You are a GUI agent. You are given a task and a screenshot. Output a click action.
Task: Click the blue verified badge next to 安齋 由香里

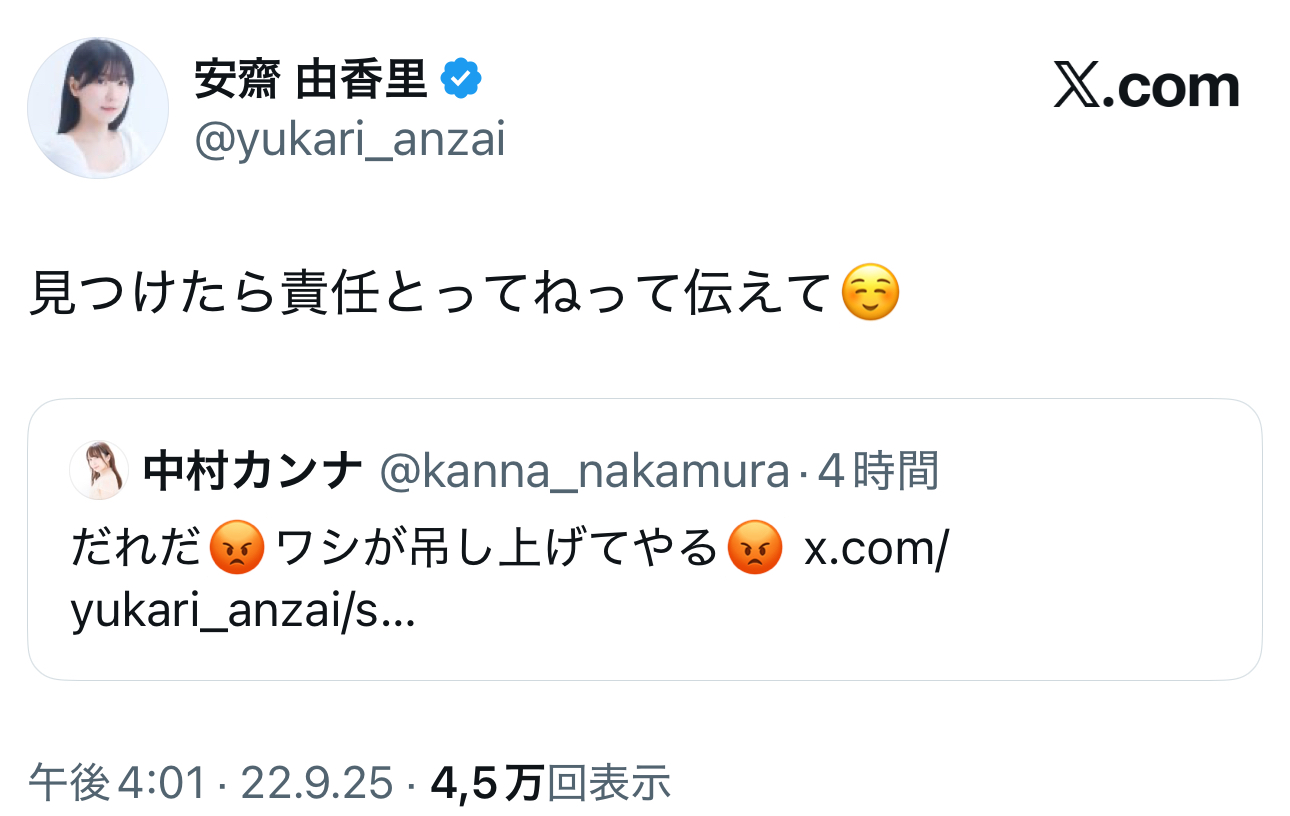coord(461,80)
